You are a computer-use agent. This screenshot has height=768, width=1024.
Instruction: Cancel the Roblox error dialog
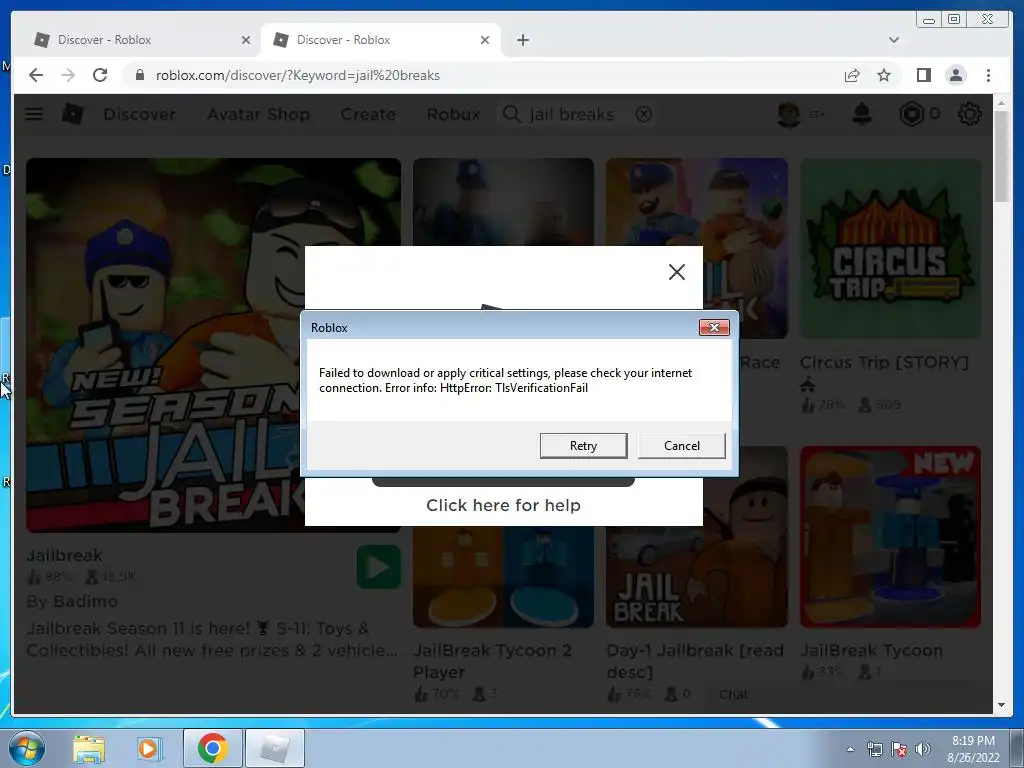681,445
